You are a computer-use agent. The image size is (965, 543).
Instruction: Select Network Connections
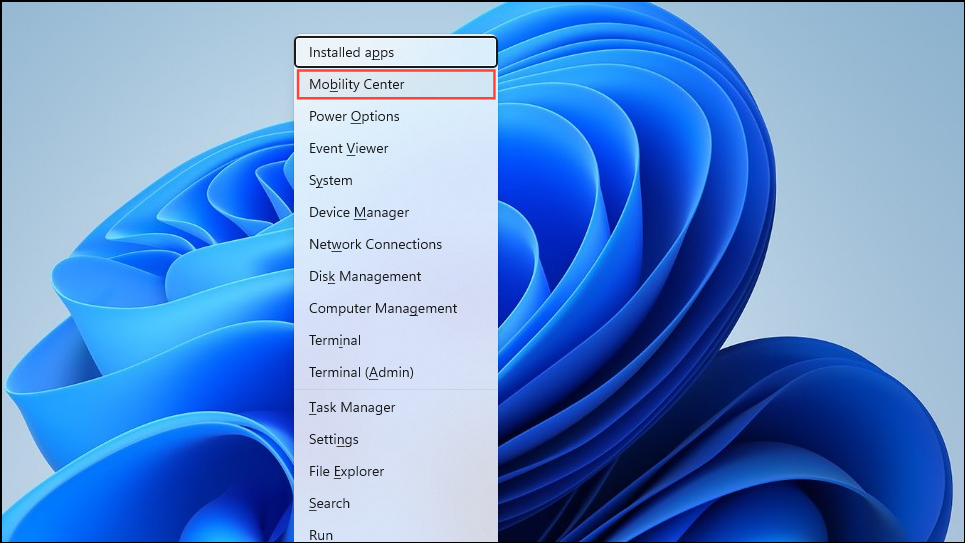coord(396,244)
